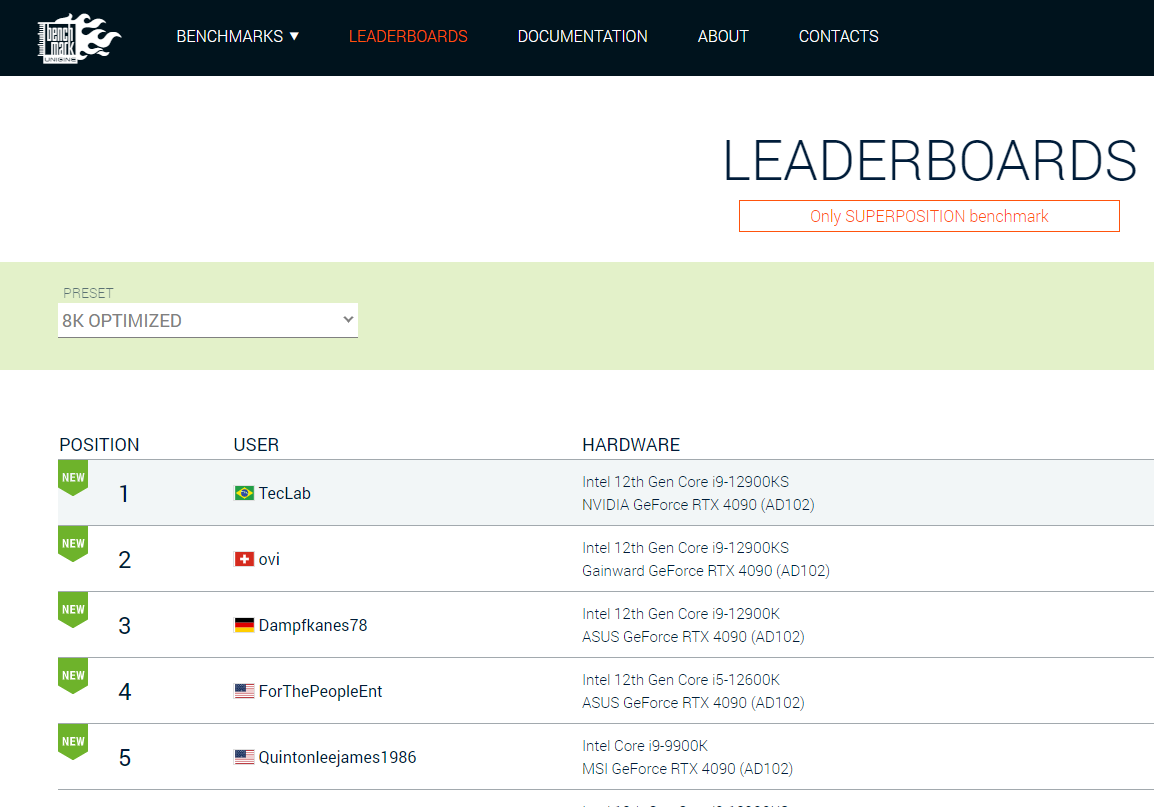
Task: Click the US flag next to ForThePeopleEnt
Action: pos(244,691)
